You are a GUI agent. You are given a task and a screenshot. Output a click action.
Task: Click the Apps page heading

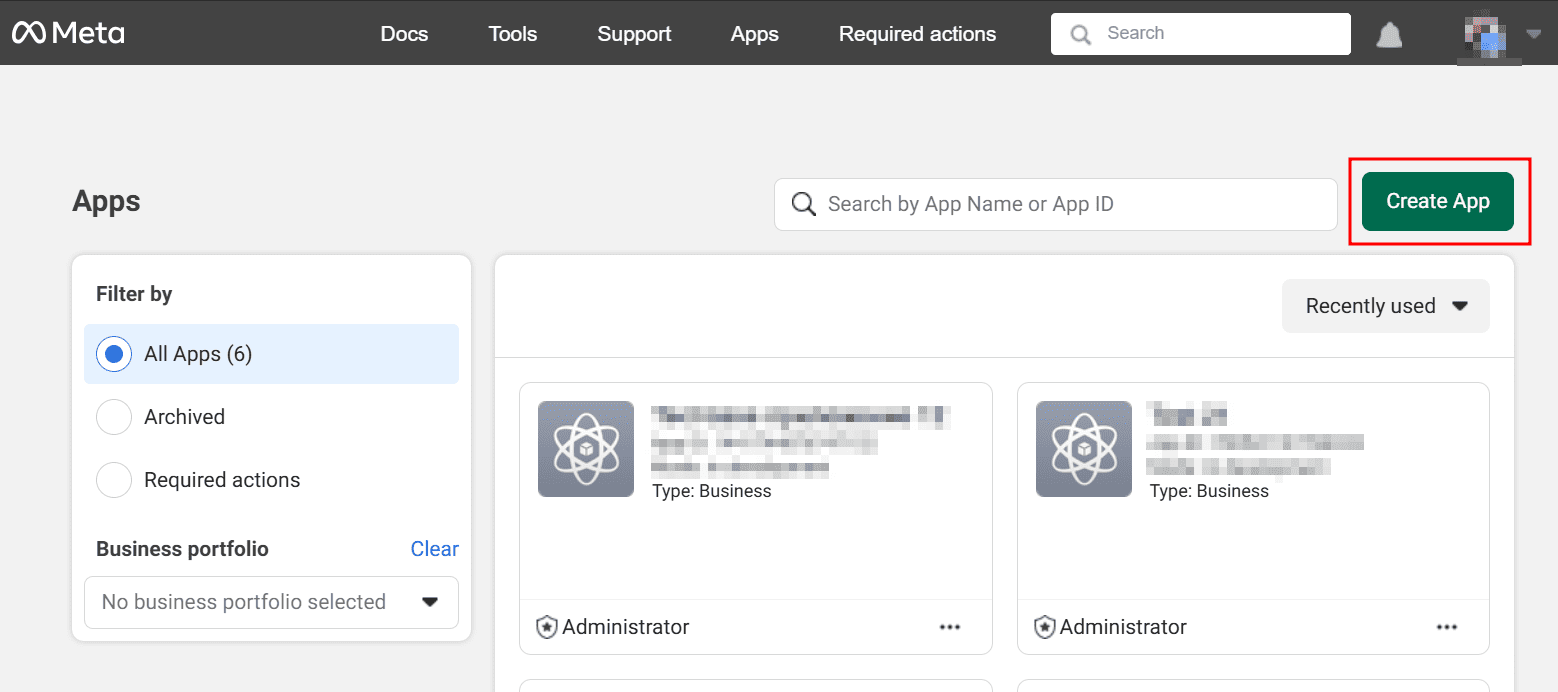click(x=106, y=201)
